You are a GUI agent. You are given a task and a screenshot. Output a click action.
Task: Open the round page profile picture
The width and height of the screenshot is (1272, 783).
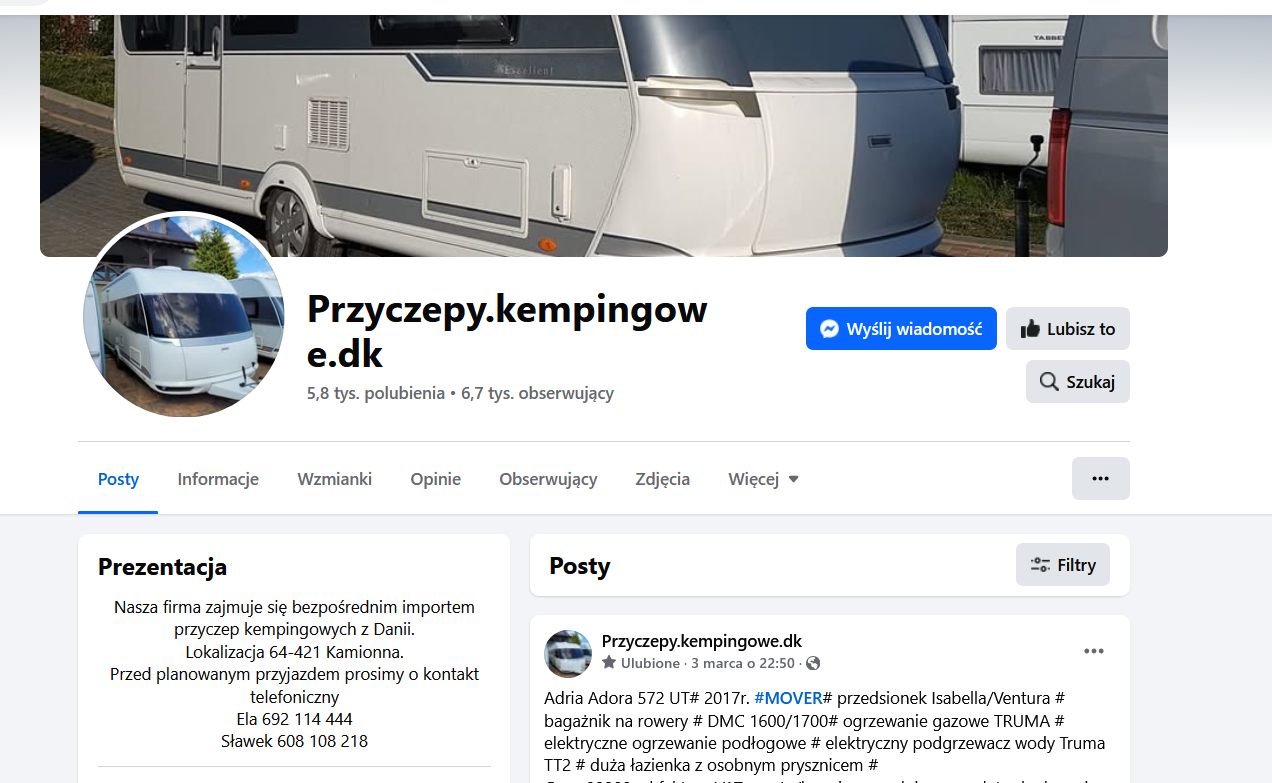183,316
